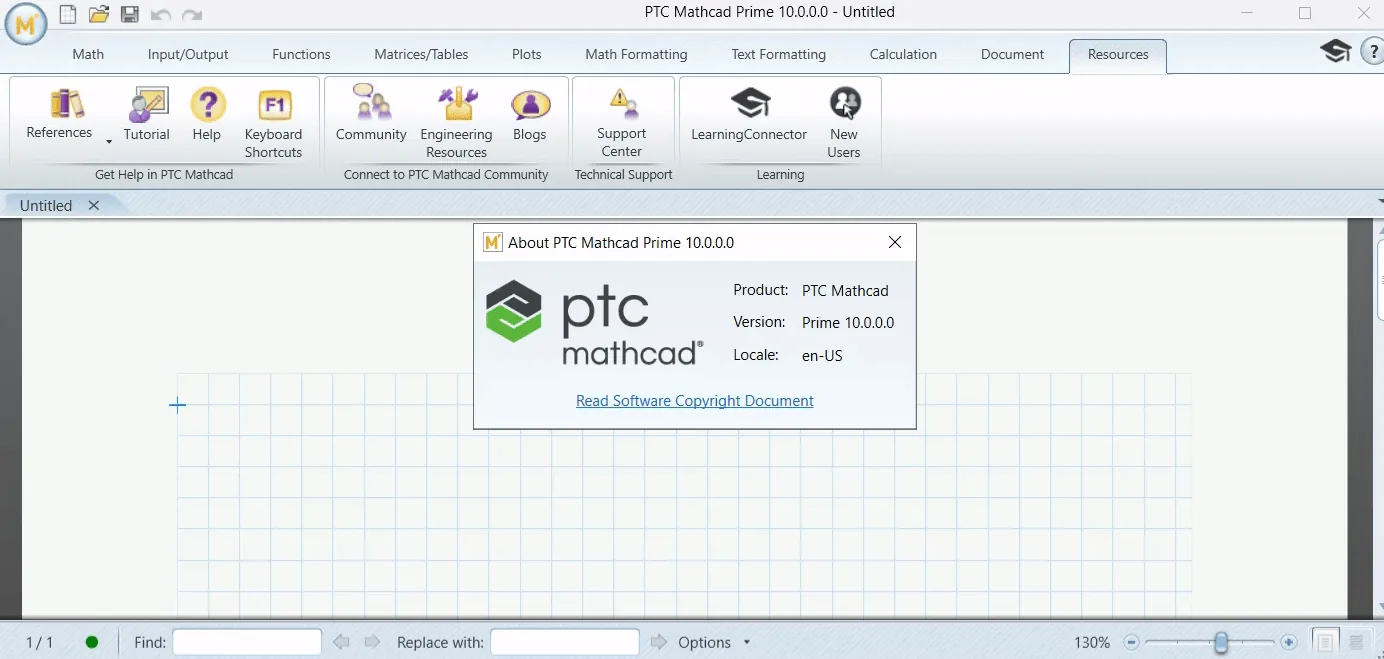Go to previous find result arrow
Image resolution: width=1384 pixels, height=659 pixels.
point(341,642)
